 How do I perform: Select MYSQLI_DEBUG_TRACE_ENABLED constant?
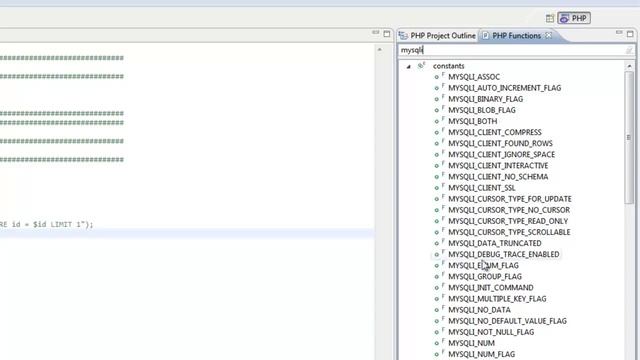click(504, 254)
